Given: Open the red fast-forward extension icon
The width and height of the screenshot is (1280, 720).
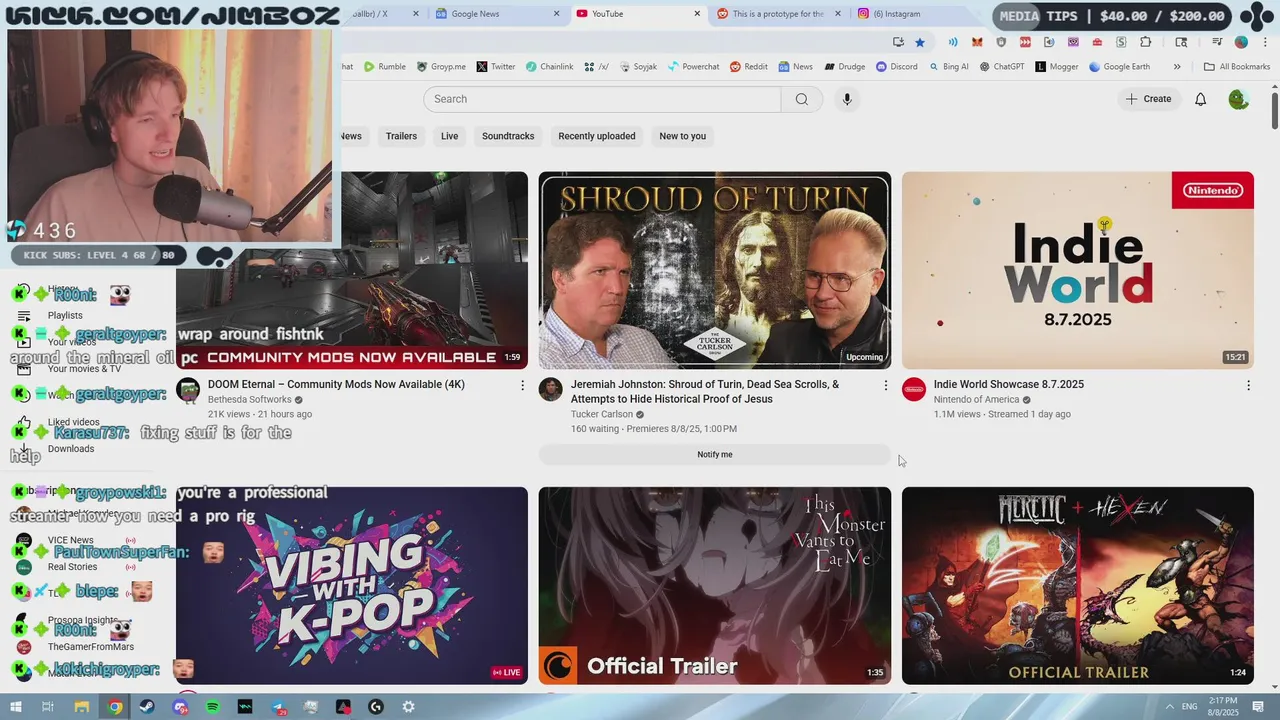Looking at the screenshot, I should (x=1025, y=42).
